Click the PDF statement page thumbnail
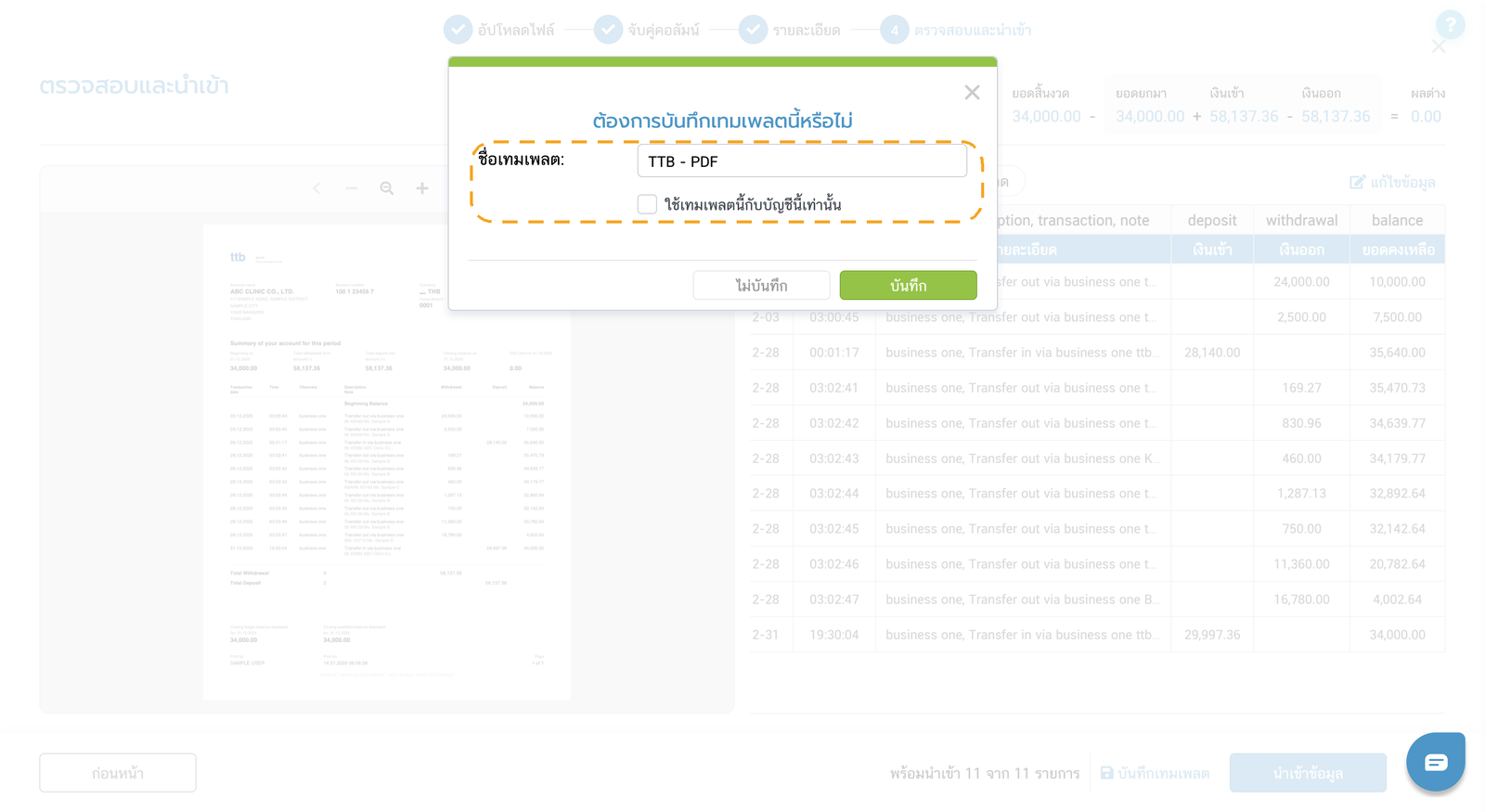 [387, 461]
